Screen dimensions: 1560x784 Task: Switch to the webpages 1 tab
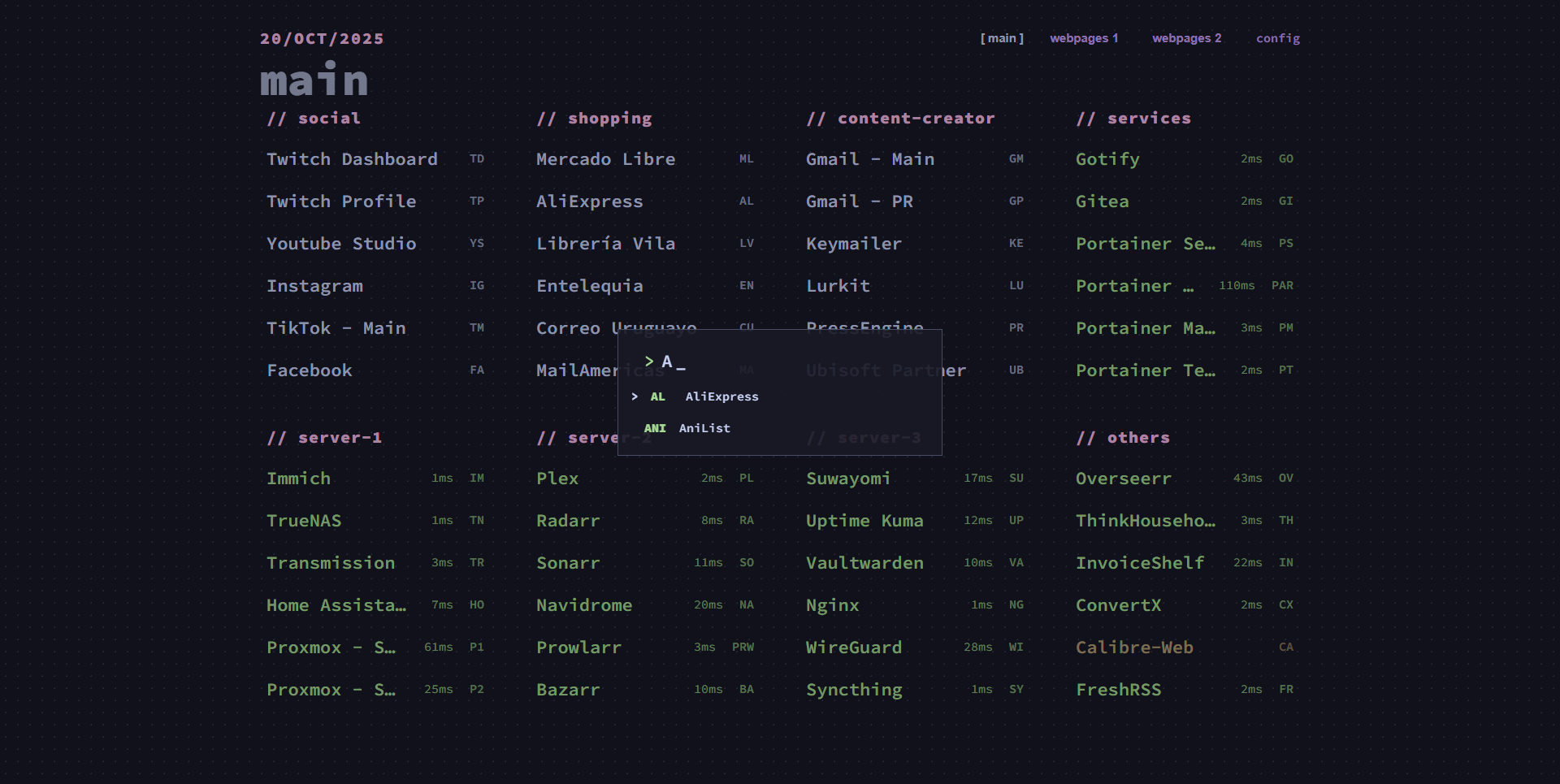point(1084,38)
